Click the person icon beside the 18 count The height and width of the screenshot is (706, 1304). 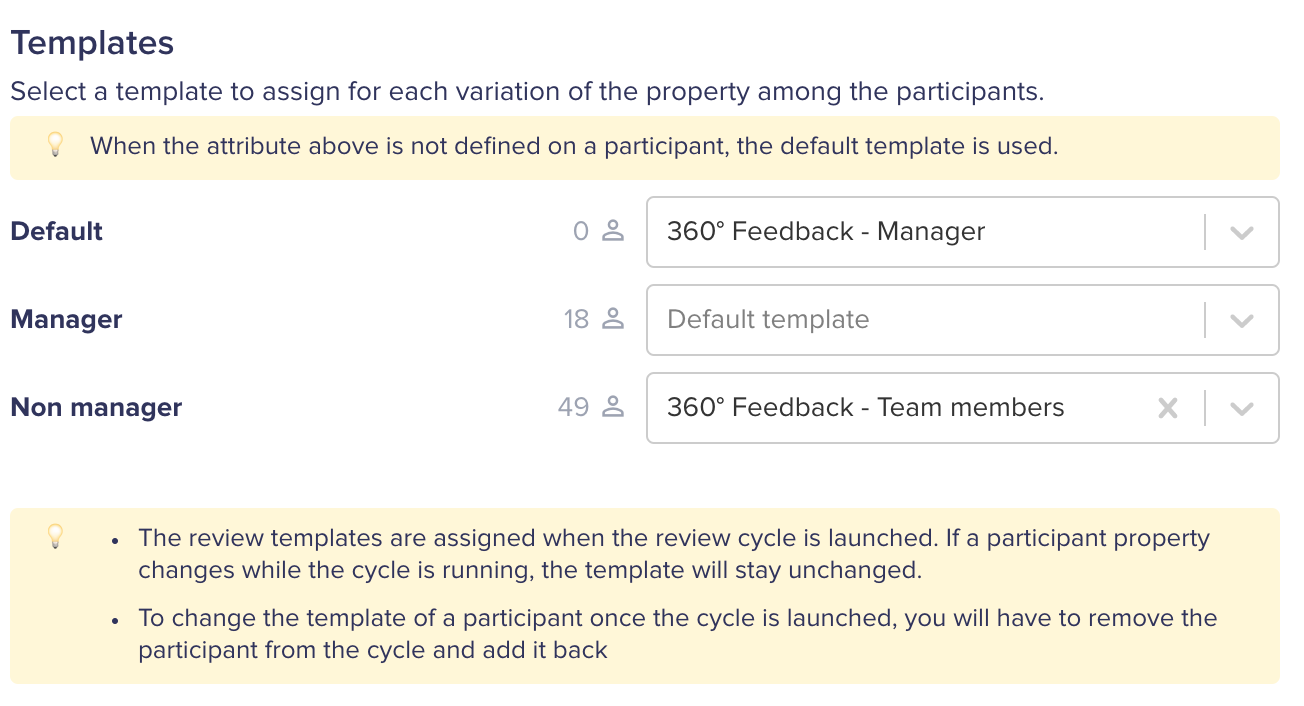point(613,320)
